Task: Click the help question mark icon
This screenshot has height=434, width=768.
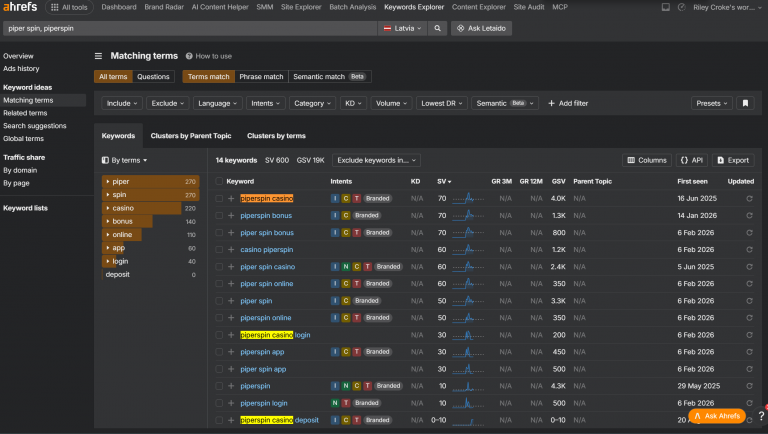Action: click(x=761, y=415)
